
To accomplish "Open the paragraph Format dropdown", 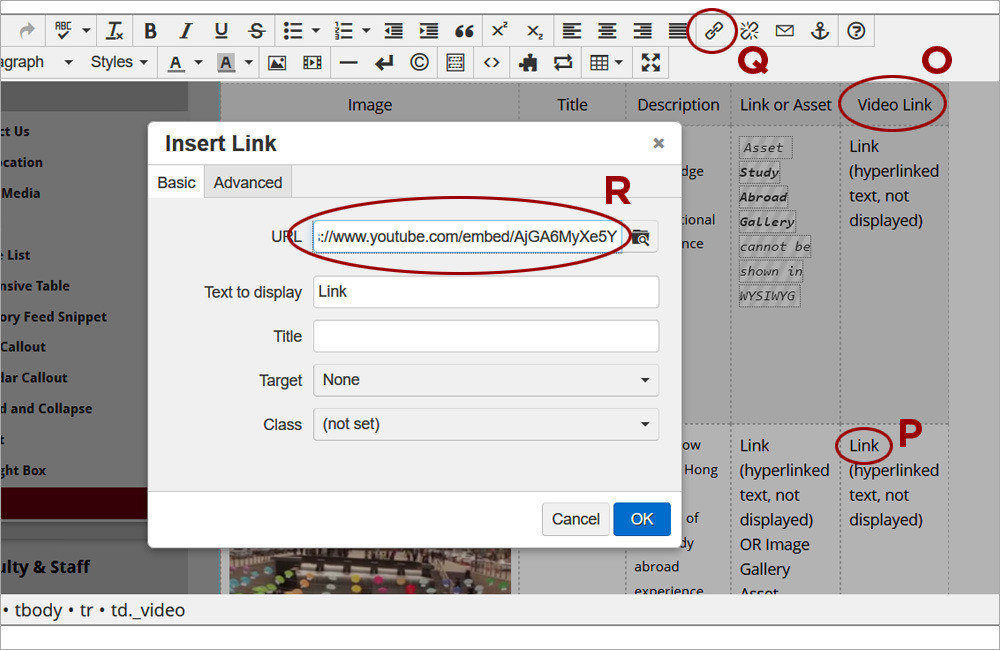I will [38, 63].
